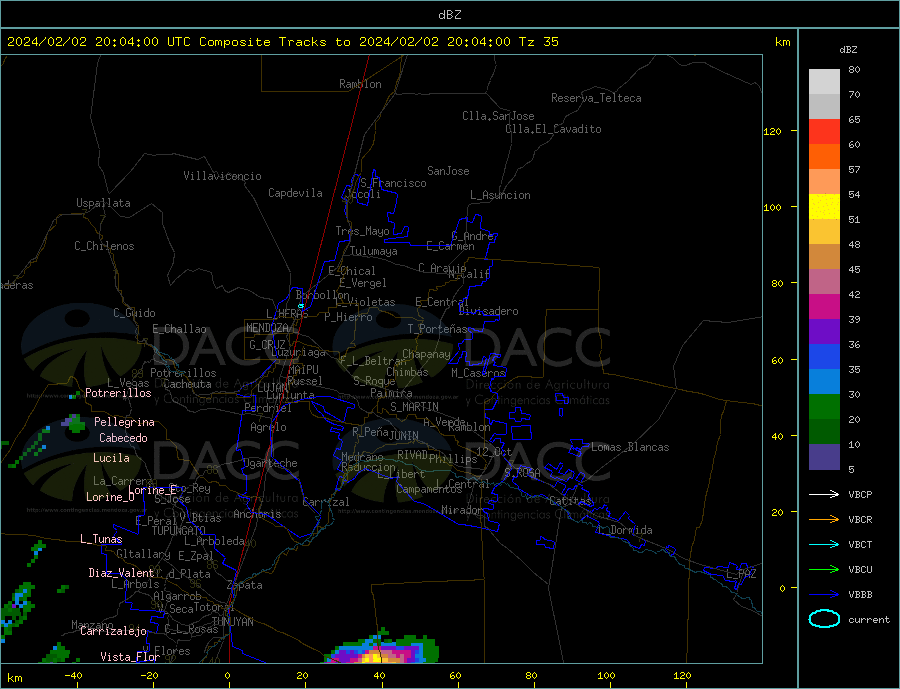The image size is (900, 689).
Task: Click the Vista_Flor label
Action: coord(130,657)
